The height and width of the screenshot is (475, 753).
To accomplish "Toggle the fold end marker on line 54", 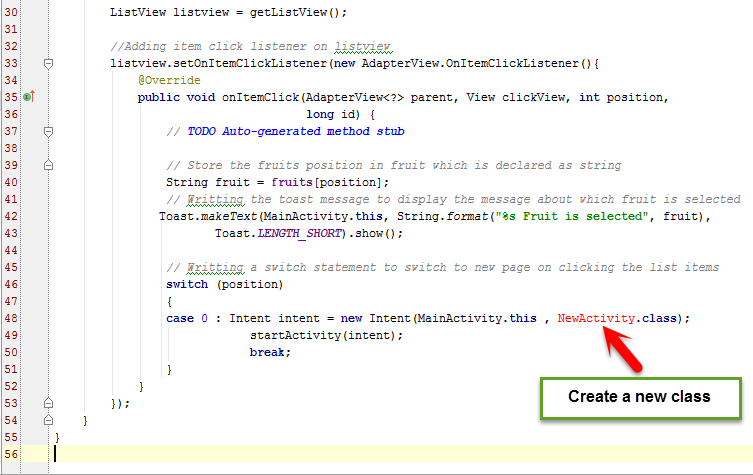I will point(49,420).
